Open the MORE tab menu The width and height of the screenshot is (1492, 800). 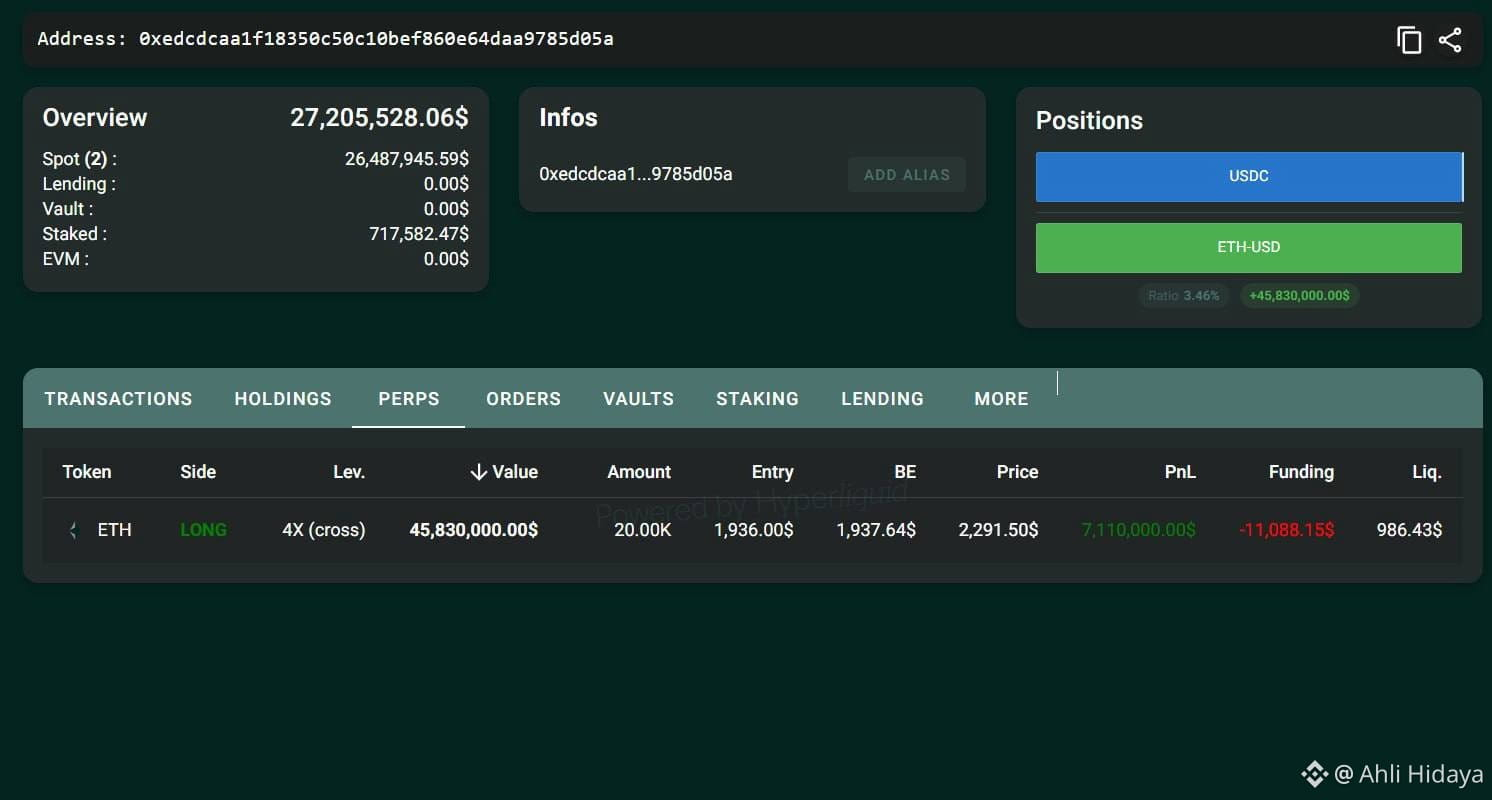point(1001,399)
